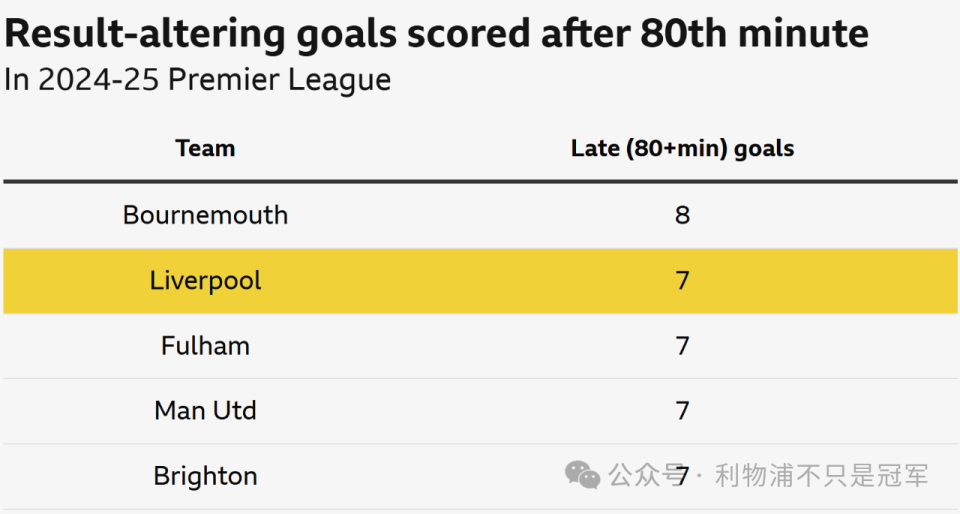Select the "Team" column header
This screenshot has height=514, width=960.
click(x=205, y=149)
